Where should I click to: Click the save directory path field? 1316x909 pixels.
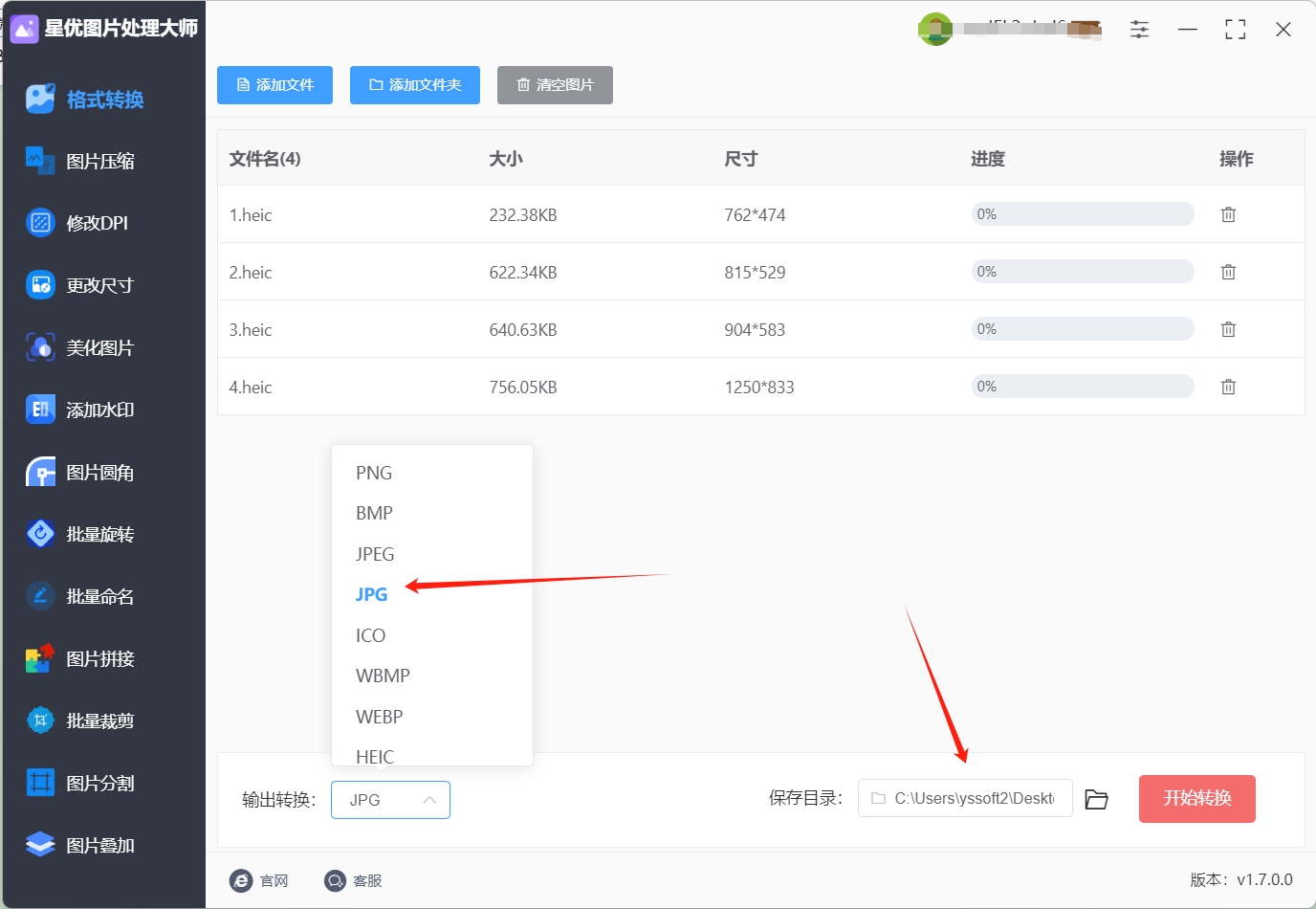[965, 798]
